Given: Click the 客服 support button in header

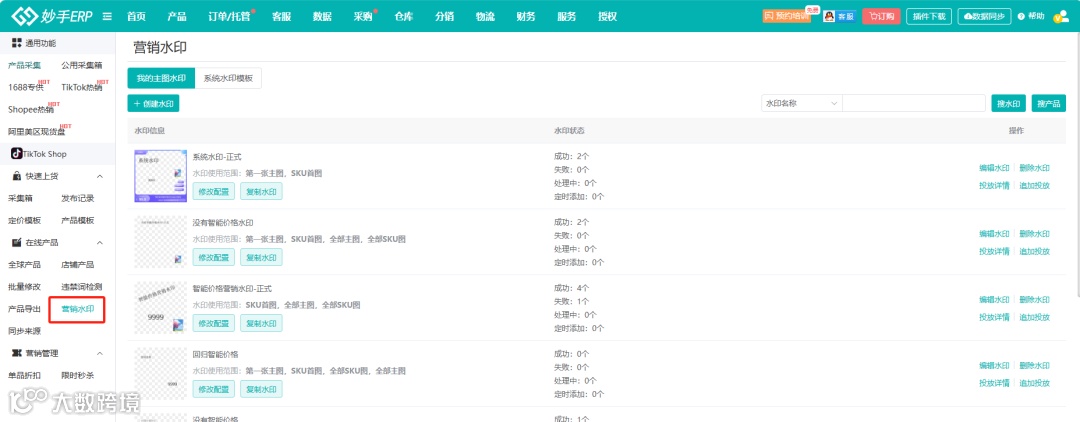Looking at the screenshot, I should (x=840, y=17).
